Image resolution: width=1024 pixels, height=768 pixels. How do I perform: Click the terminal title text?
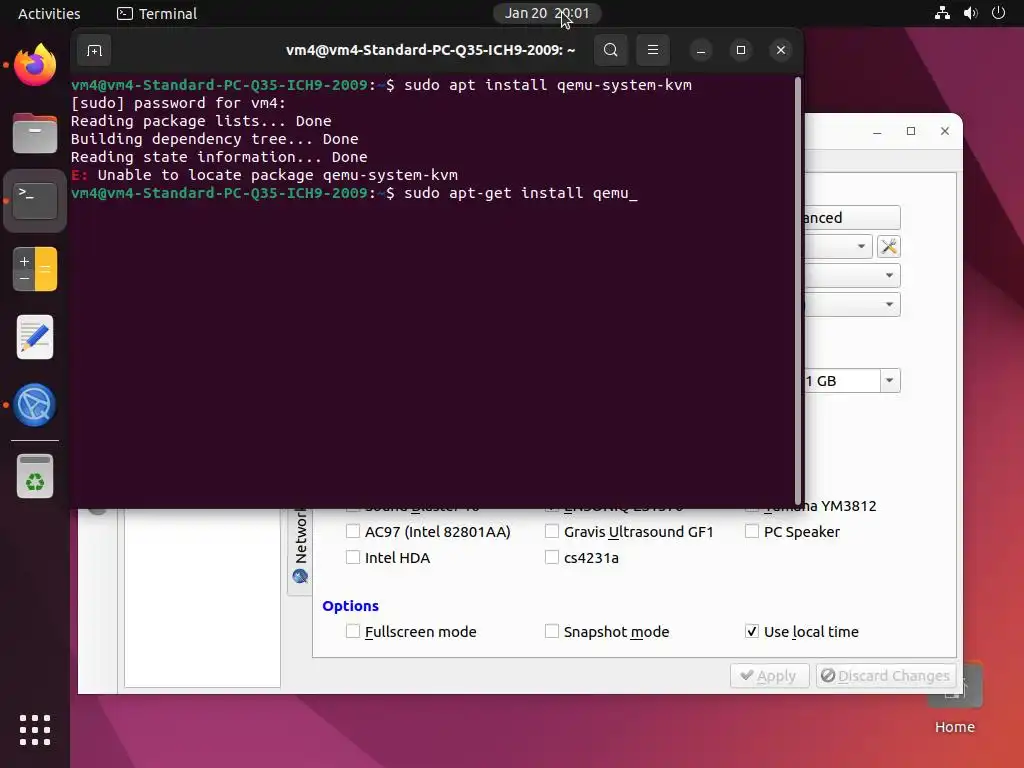tap(430, 50)
